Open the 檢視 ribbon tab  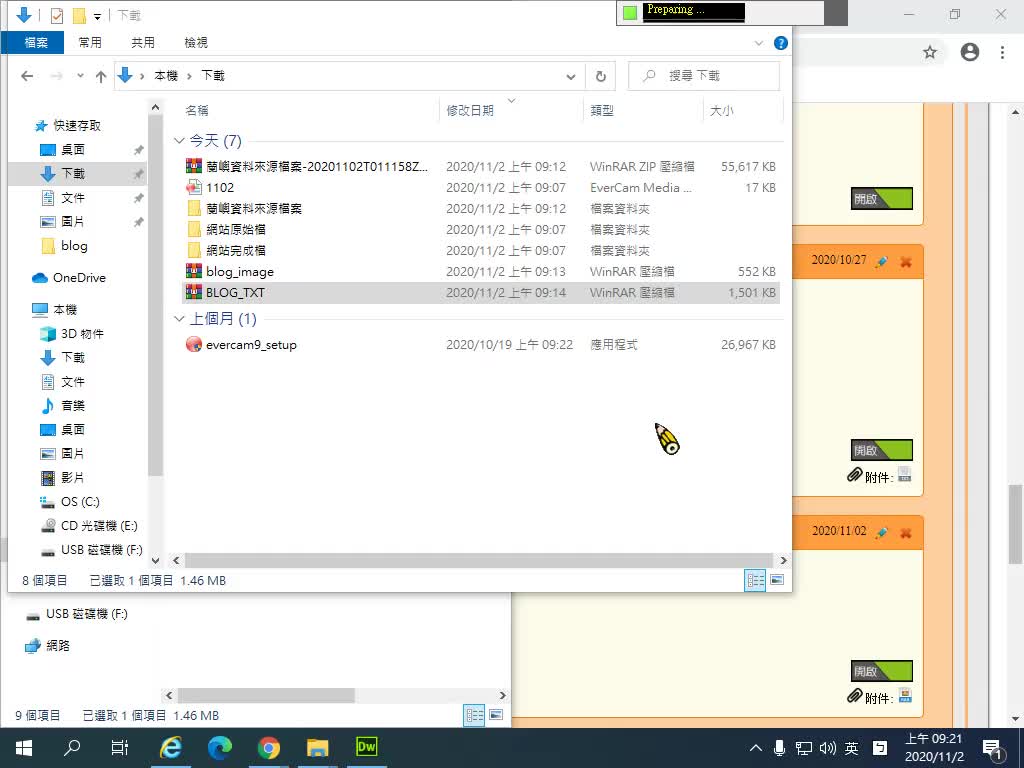pos(196,42)
